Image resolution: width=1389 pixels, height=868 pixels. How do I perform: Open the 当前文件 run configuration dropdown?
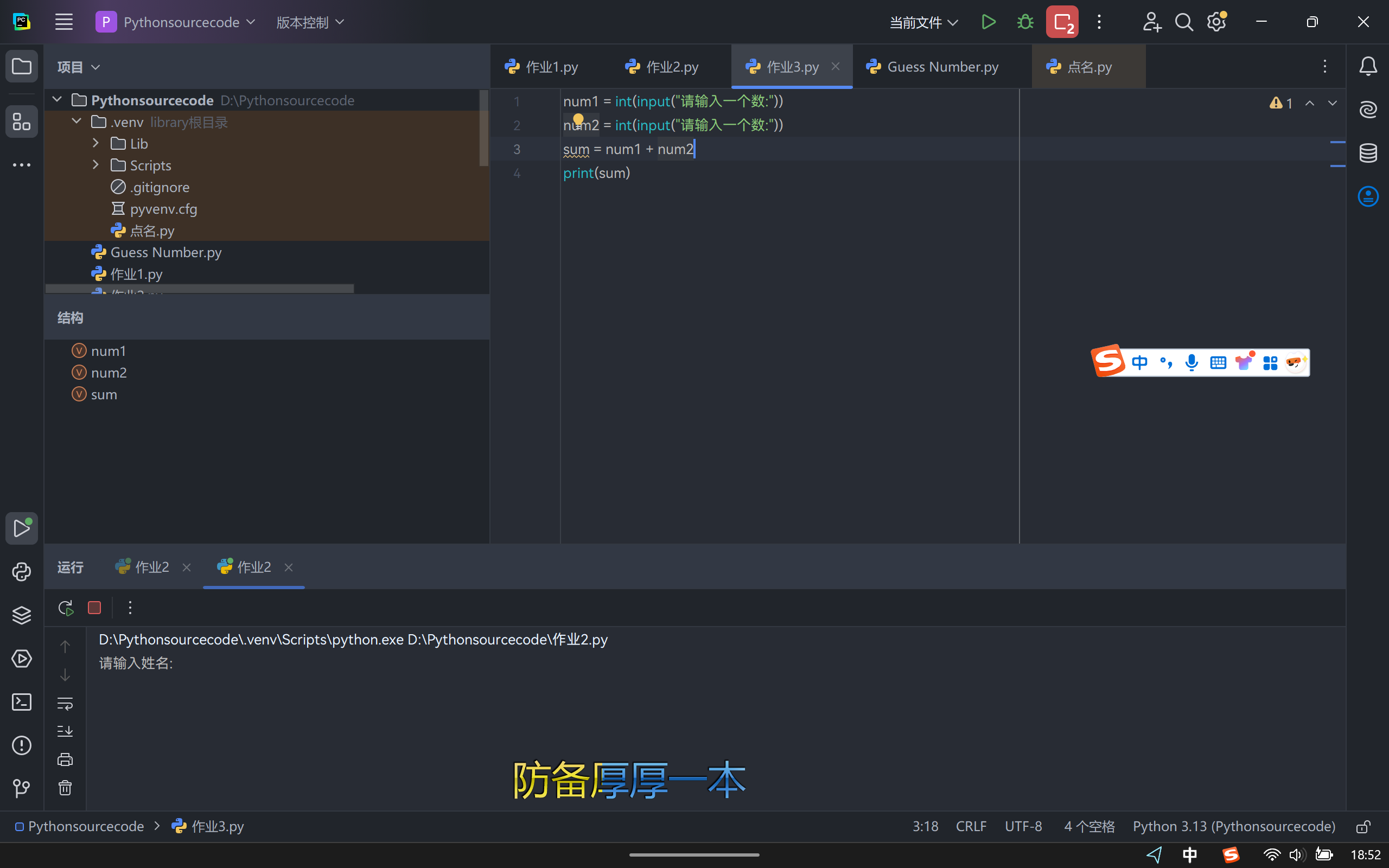pyautogui.click(x=923, y=22)
